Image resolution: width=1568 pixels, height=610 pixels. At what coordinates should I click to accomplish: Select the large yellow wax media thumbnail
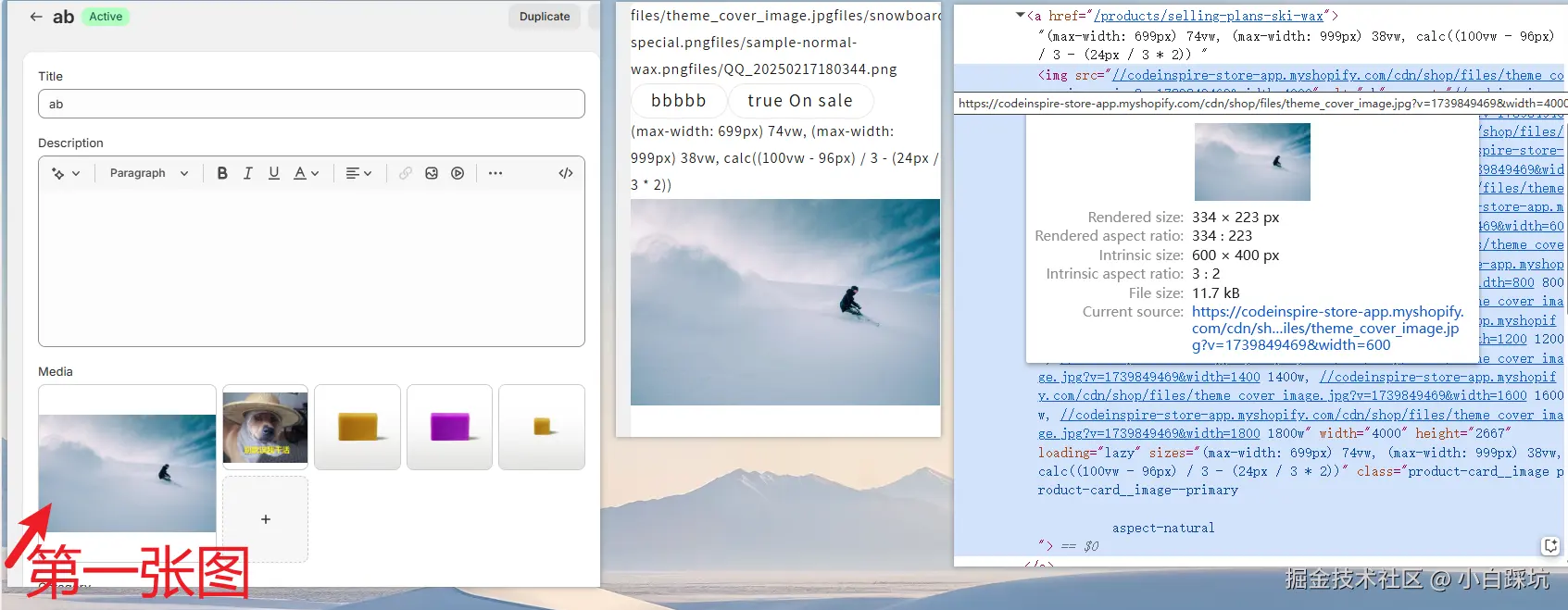358,427
